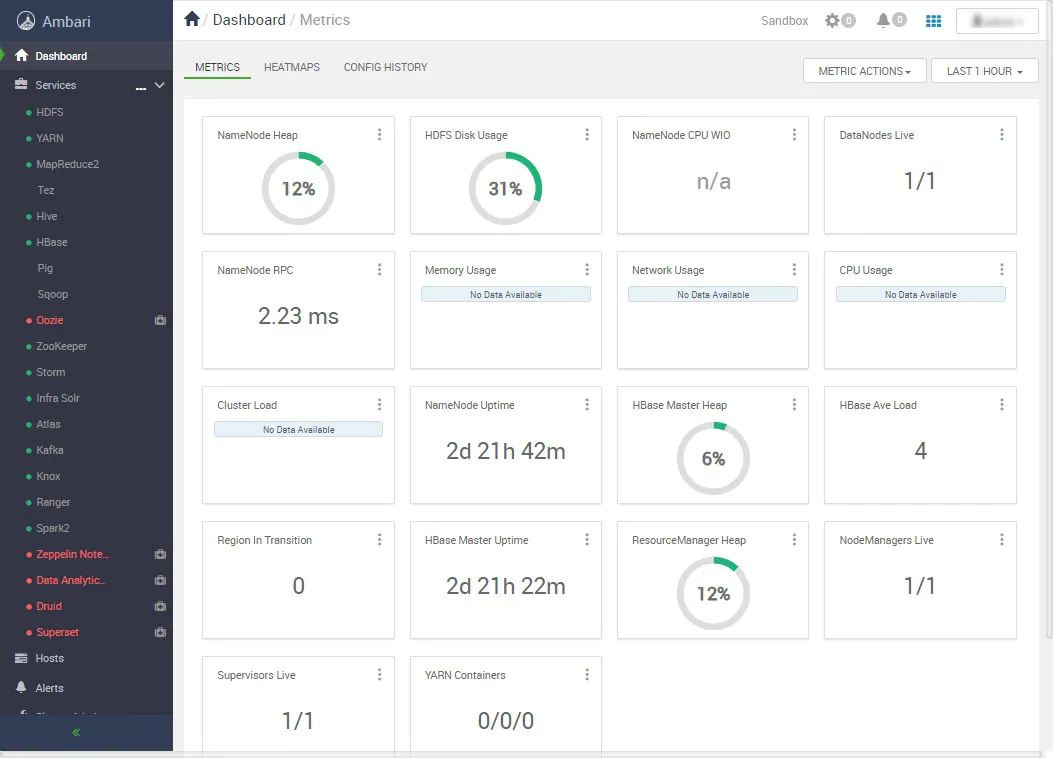Screen dimensions: 1053x758
Task: Click the Ambari logo icon
Action: click(x=26, y=21)
